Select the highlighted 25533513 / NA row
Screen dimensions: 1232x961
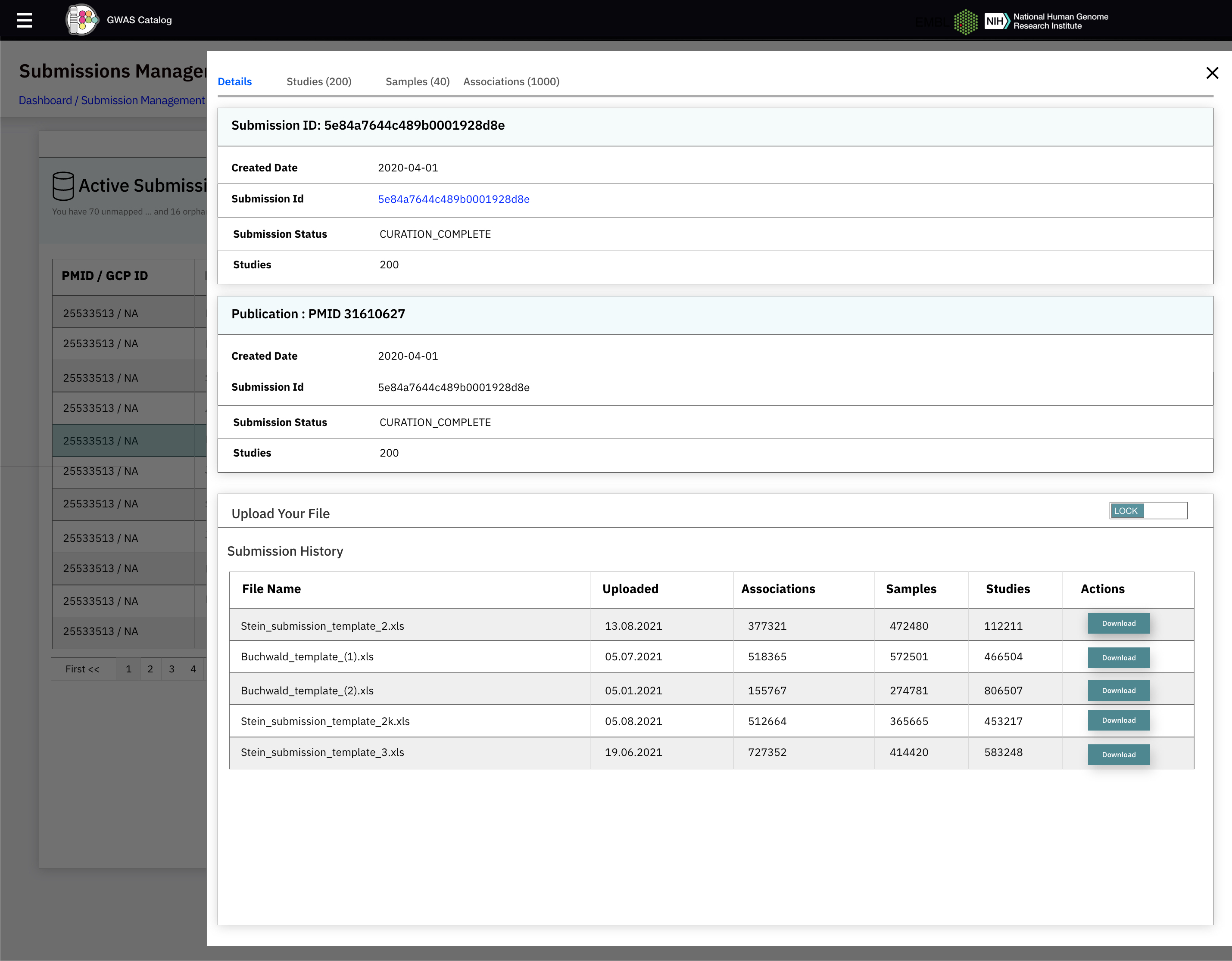coord(130,441)
